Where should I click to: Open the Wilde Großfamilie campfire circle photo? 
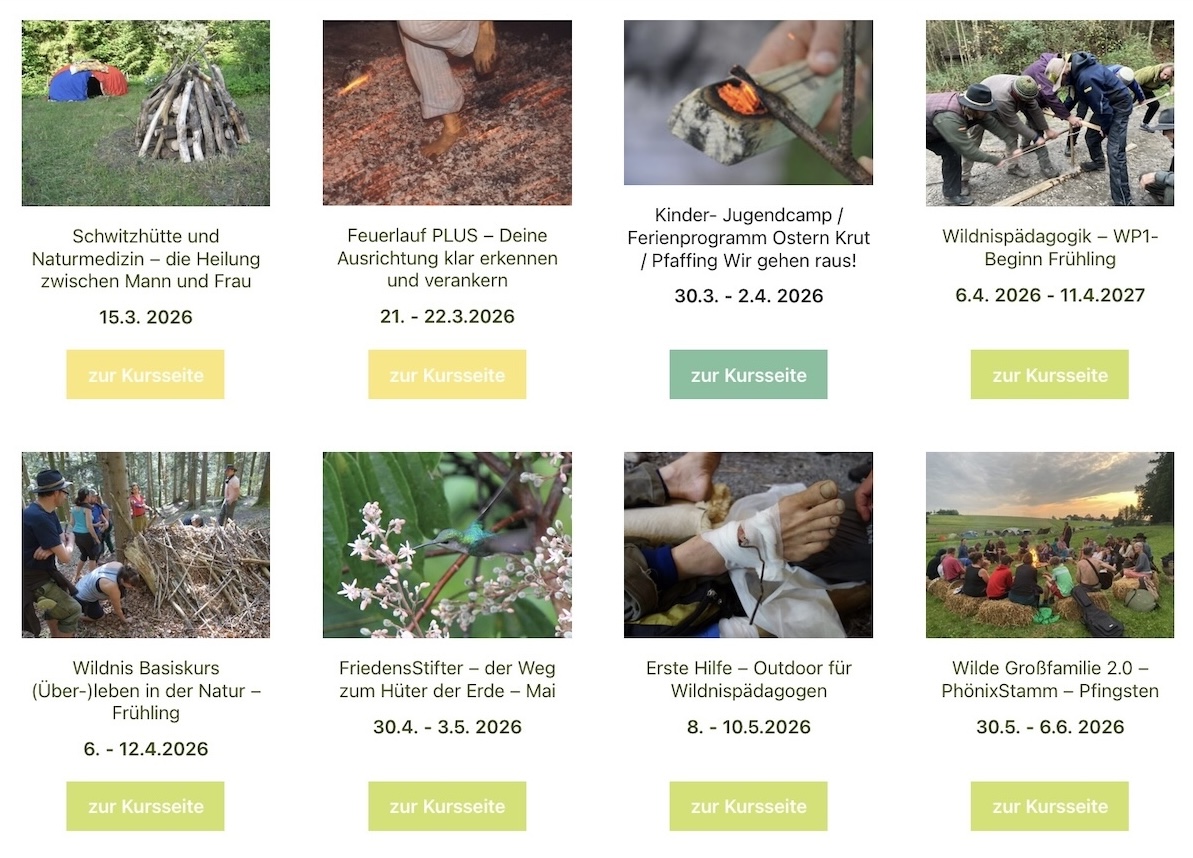click(x=1049, y=545)
